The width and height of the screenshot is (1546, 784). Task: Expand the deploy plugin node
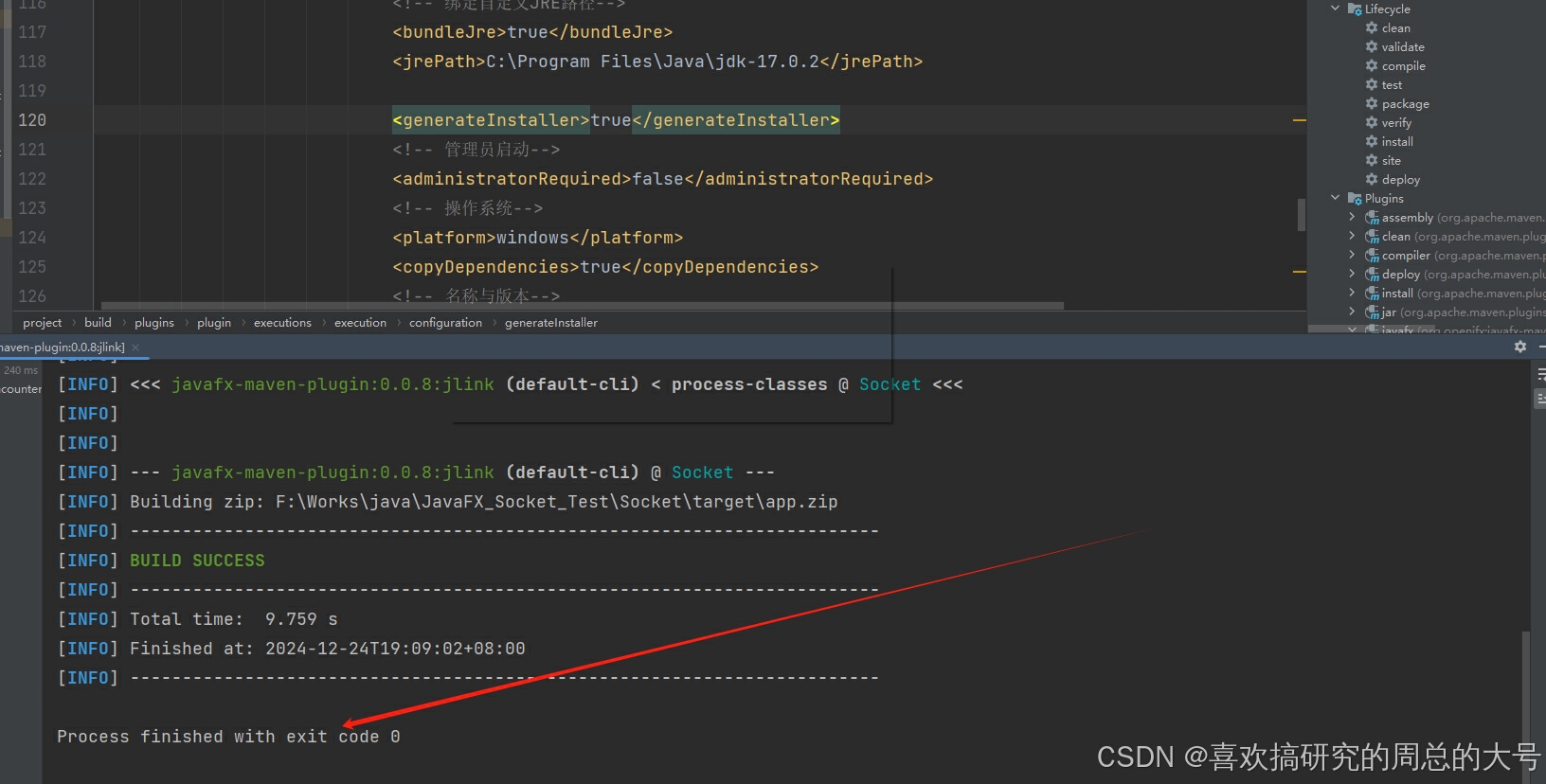1353,274
